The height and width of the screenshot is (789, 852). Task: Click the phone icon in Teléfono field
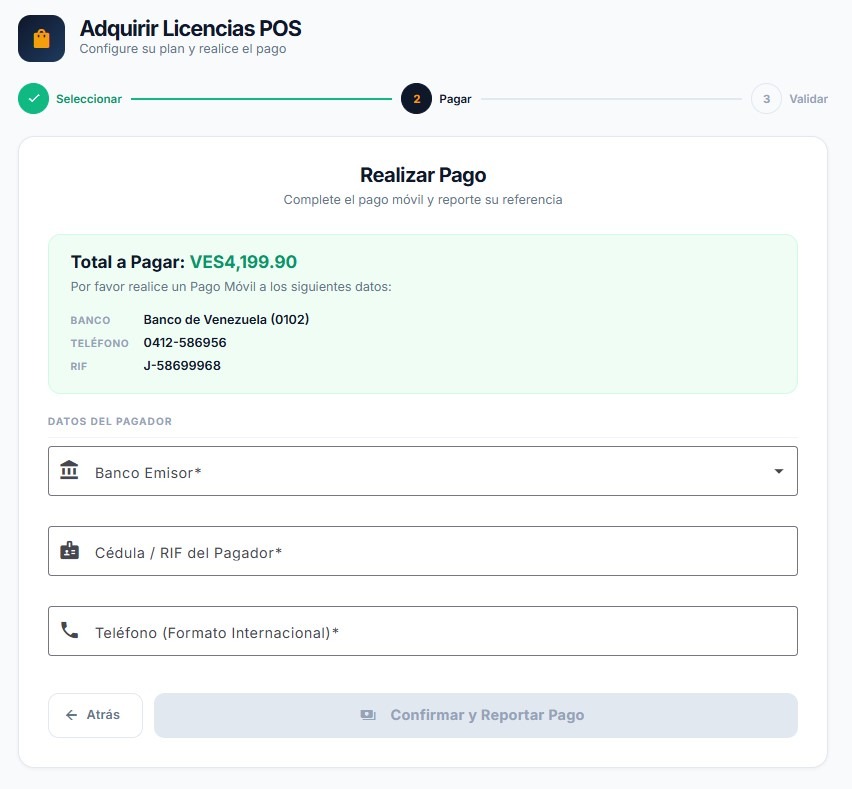tap(69, 630)
